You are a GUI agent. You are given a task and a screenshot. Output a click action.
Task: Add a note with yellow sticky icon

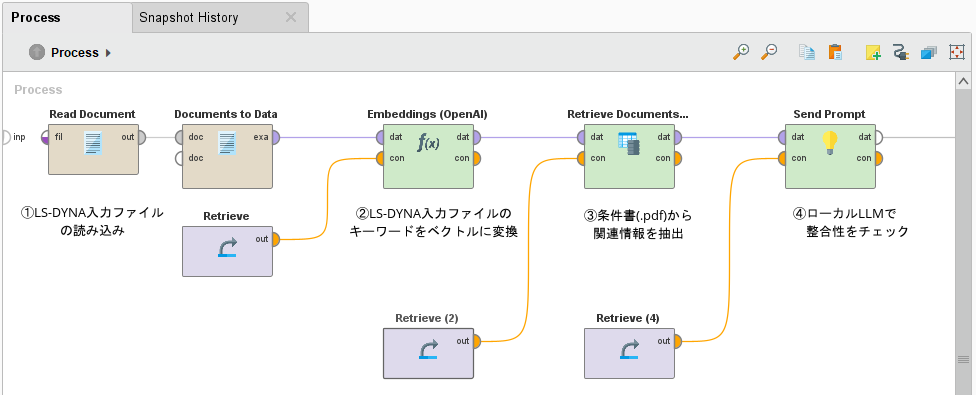coord(873,52)
